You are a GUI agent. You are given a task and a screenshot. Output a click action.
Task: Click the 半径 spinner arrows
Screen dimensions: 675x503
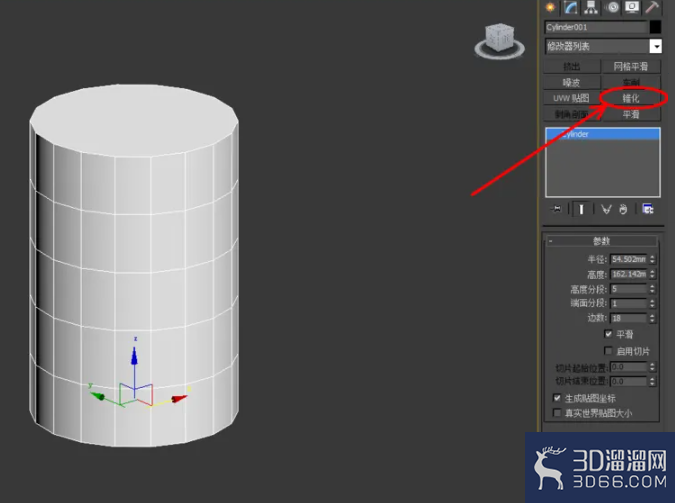coord(652,259)
